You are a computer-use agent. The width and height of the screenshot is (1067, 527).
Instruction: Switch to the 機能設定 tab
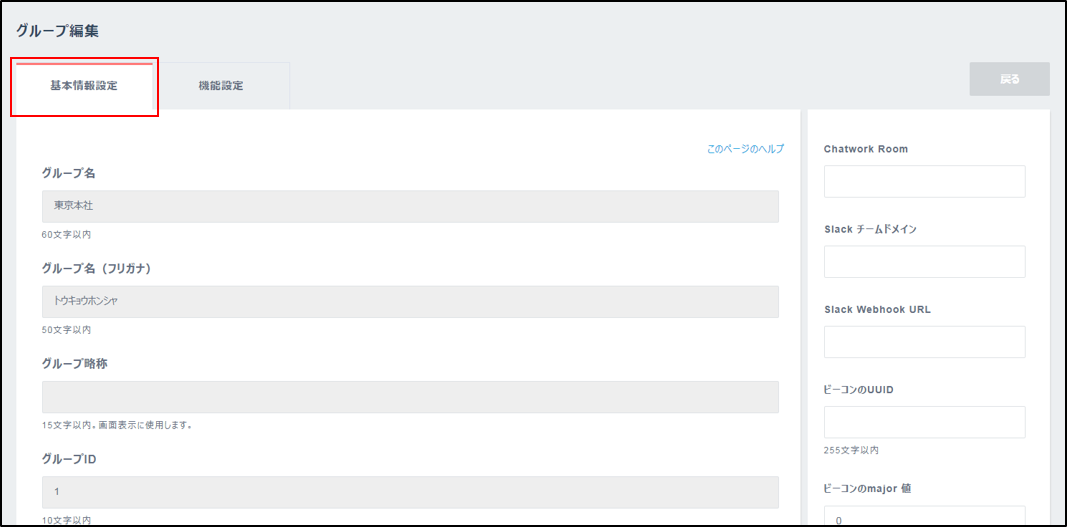click(221, 86)
